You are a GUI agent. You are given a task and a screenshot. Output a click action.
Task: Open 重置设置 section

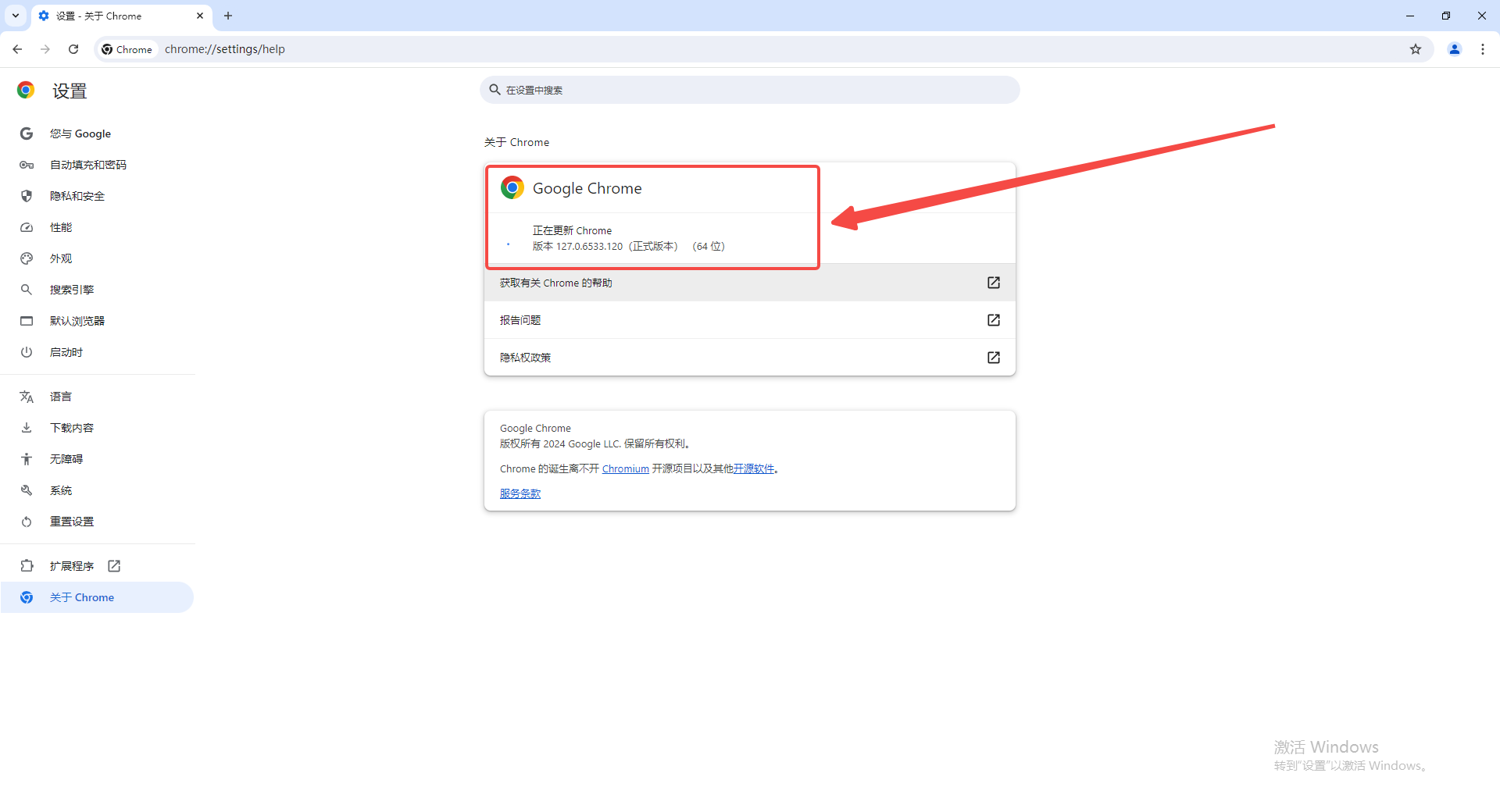97,522
